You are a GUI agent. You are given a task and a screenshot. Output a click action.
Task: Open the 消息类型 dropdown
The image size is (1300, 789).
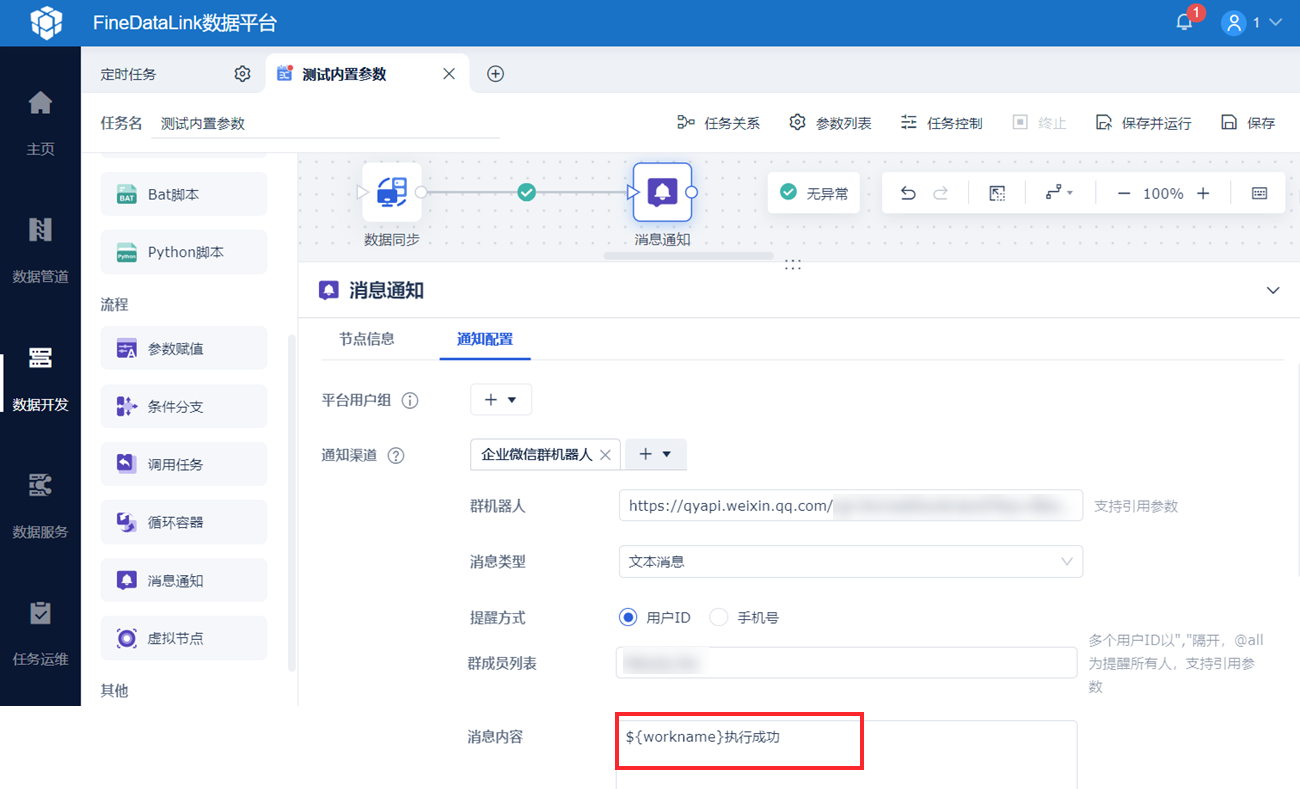(851, 561)
